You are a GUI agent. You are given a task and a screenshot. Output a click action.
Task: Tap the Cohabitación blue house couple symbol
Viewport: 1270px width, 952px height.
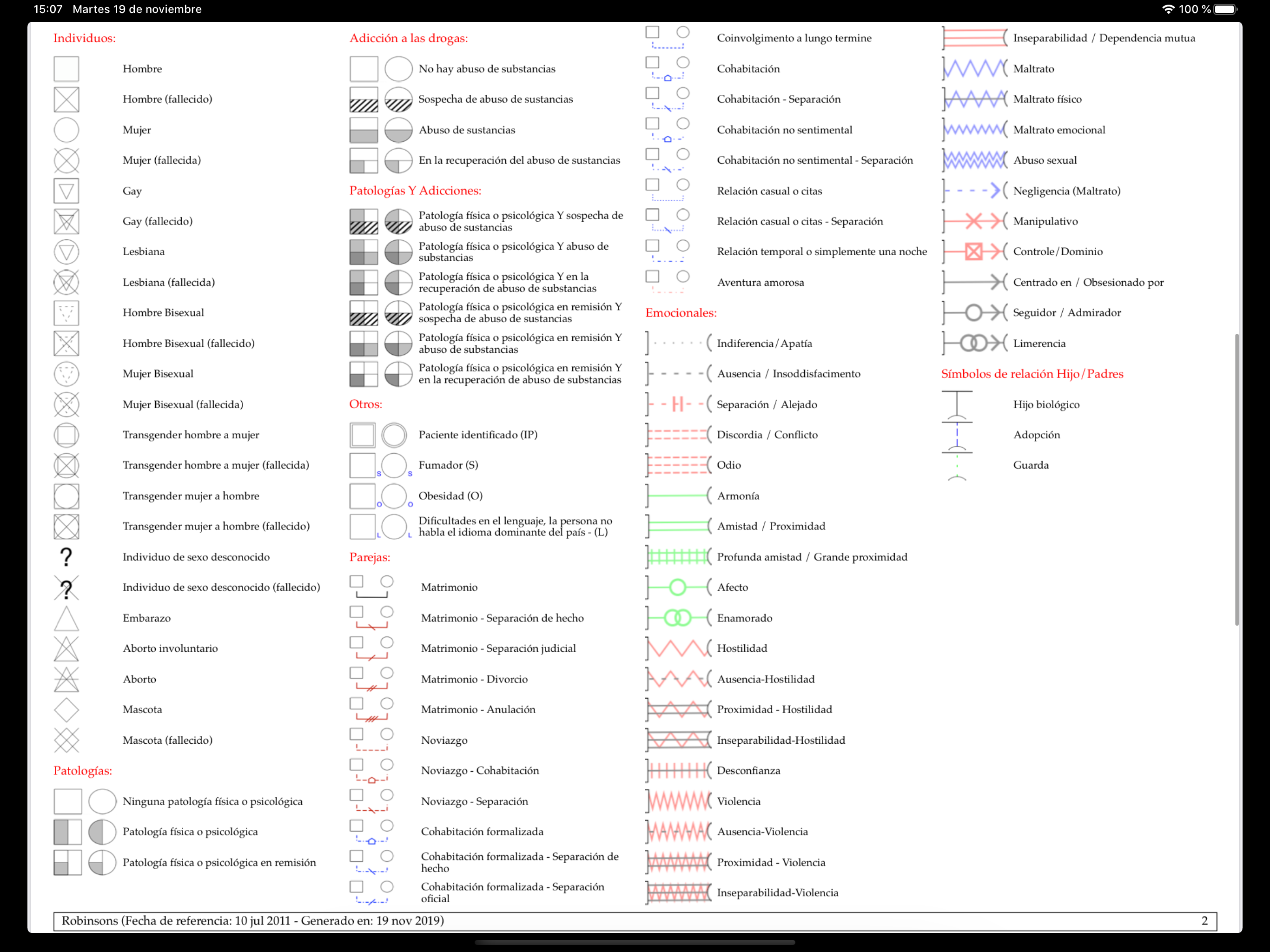tap(668, 69)
